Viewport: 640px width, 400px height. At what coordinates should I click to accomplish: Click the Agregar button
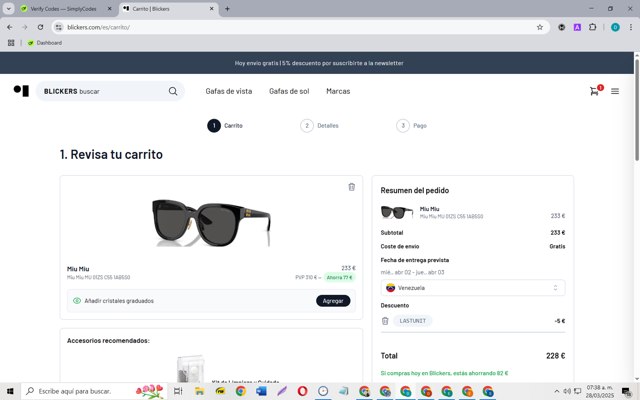(x=333, y=301)
